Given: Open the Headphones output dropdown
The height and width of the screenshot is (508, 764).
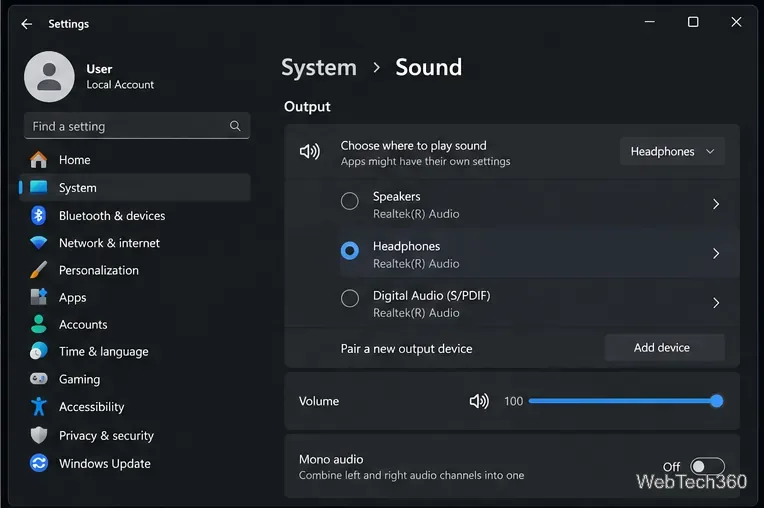Looking at the screenshot, I should [x=672, y=151].
